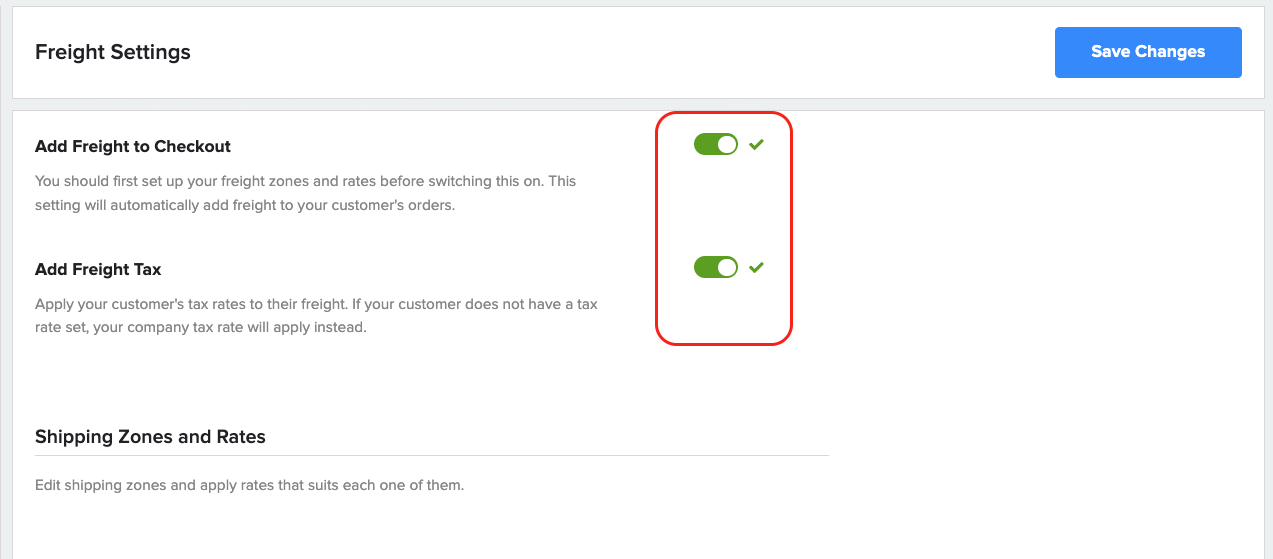Click the 'company tax rate will apply instead' sentence

[x=230, y=328]
